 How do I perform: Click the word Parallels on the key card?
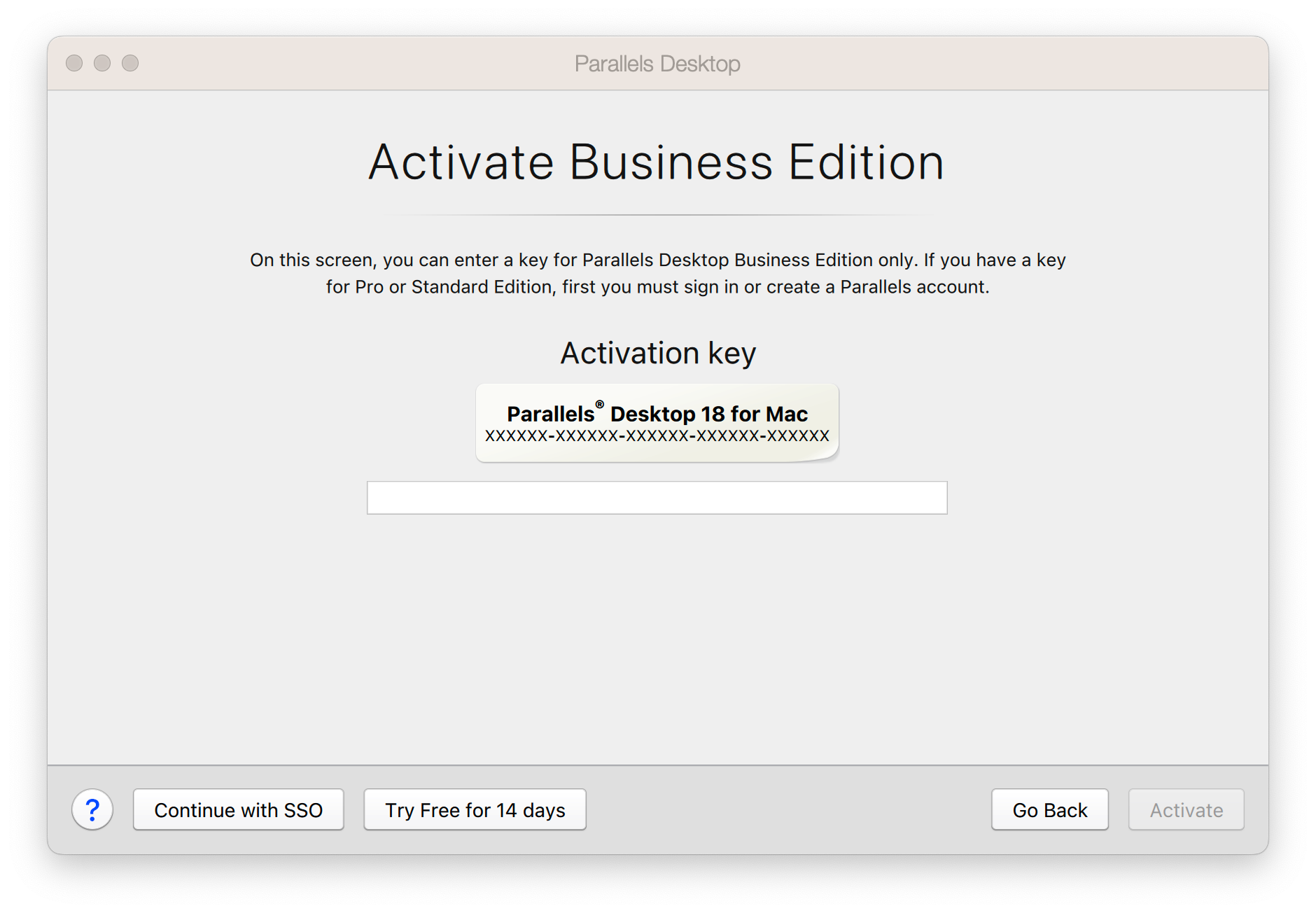pos(550,414)
